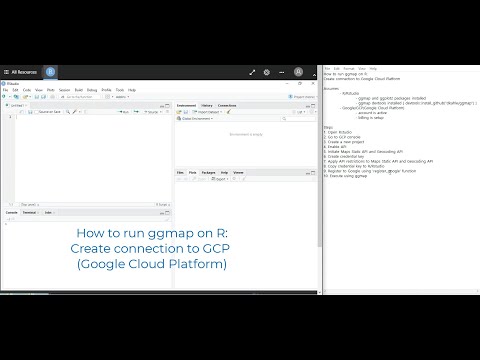Click the New File icon in RStudio toolbar
The width and height of the screenshot is (480, 360).
4,97
